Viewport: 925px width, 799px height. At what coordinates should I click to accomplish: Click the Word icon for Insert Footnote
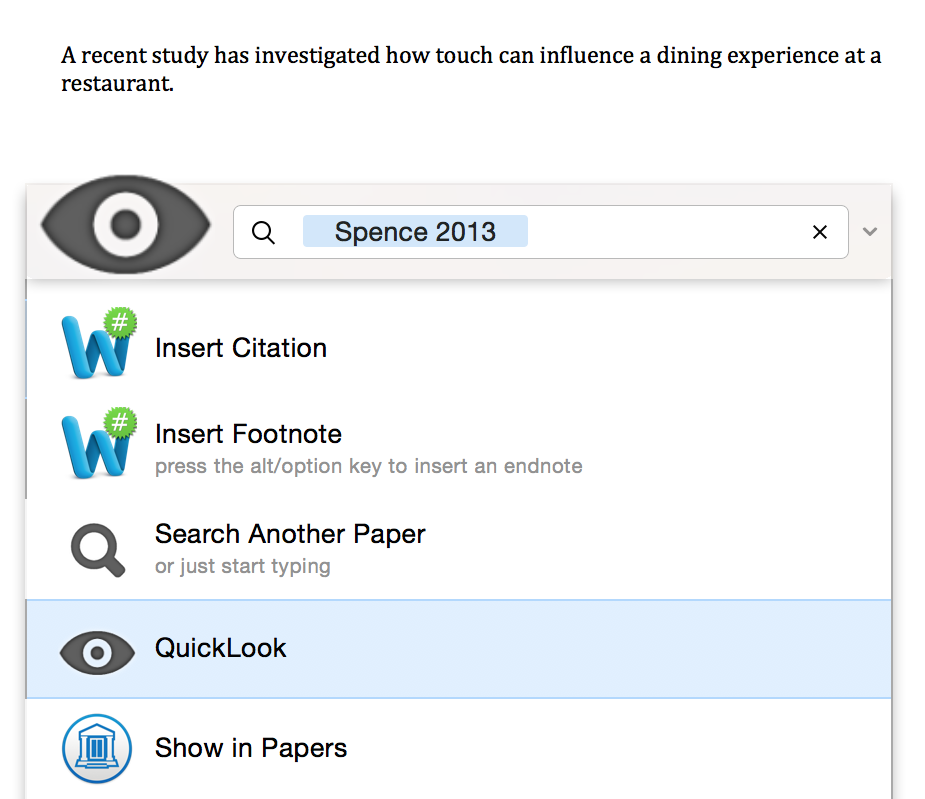coord(99,443)
